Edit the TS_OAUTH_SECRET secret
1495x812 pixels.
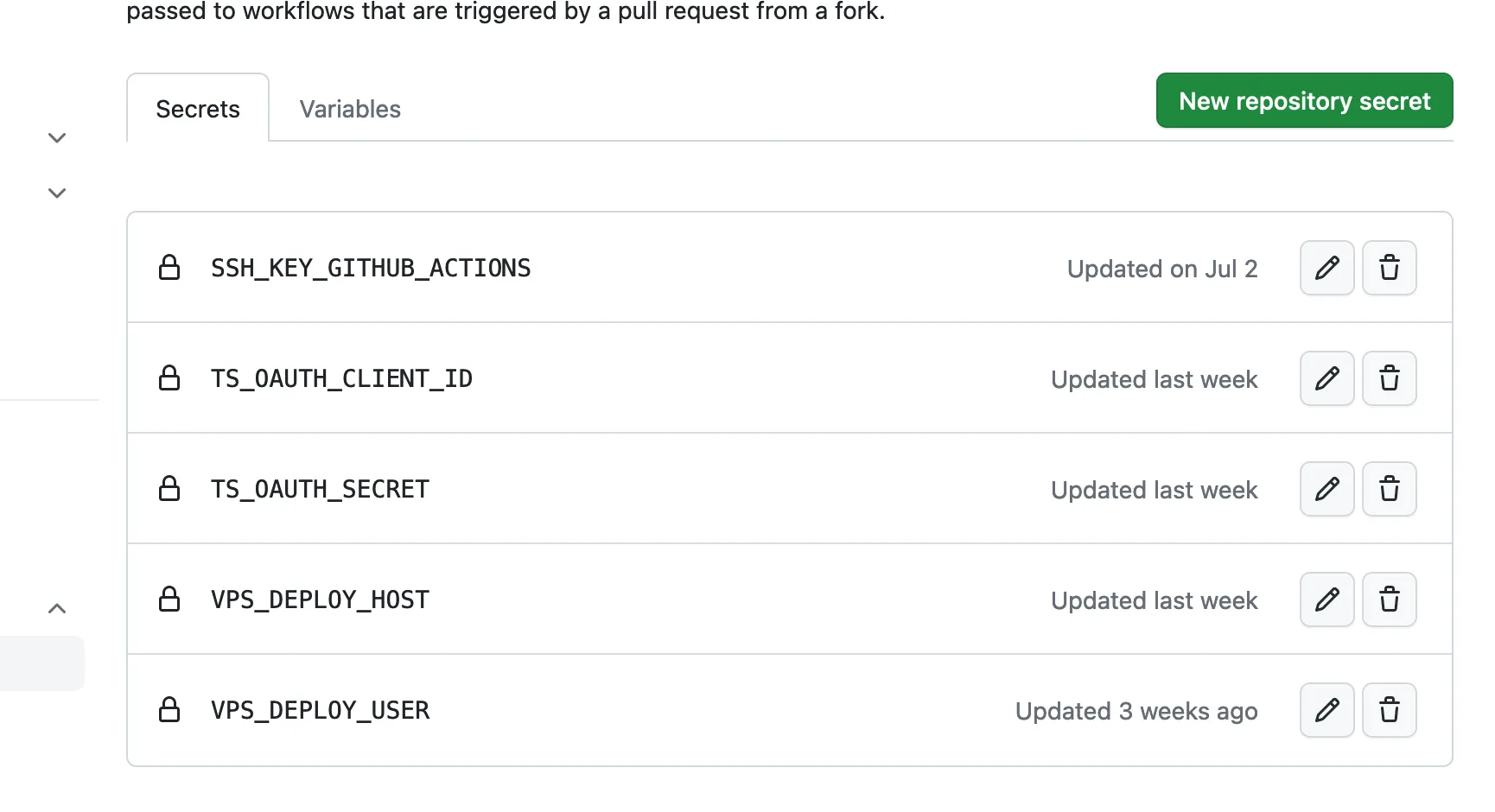pos(1326,489)
